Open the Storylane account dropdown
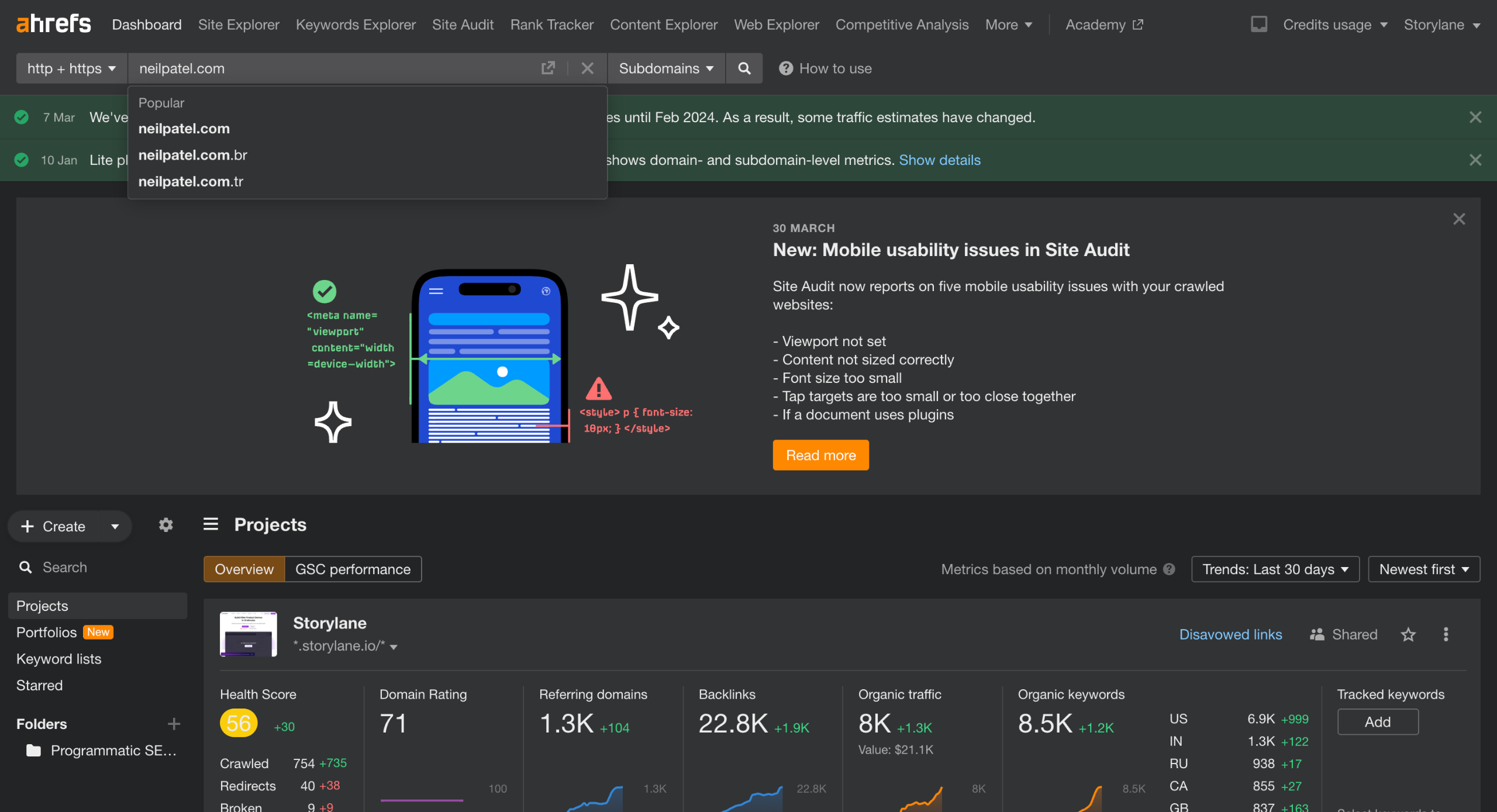Screen dimensions: 1497x812 1442,25
